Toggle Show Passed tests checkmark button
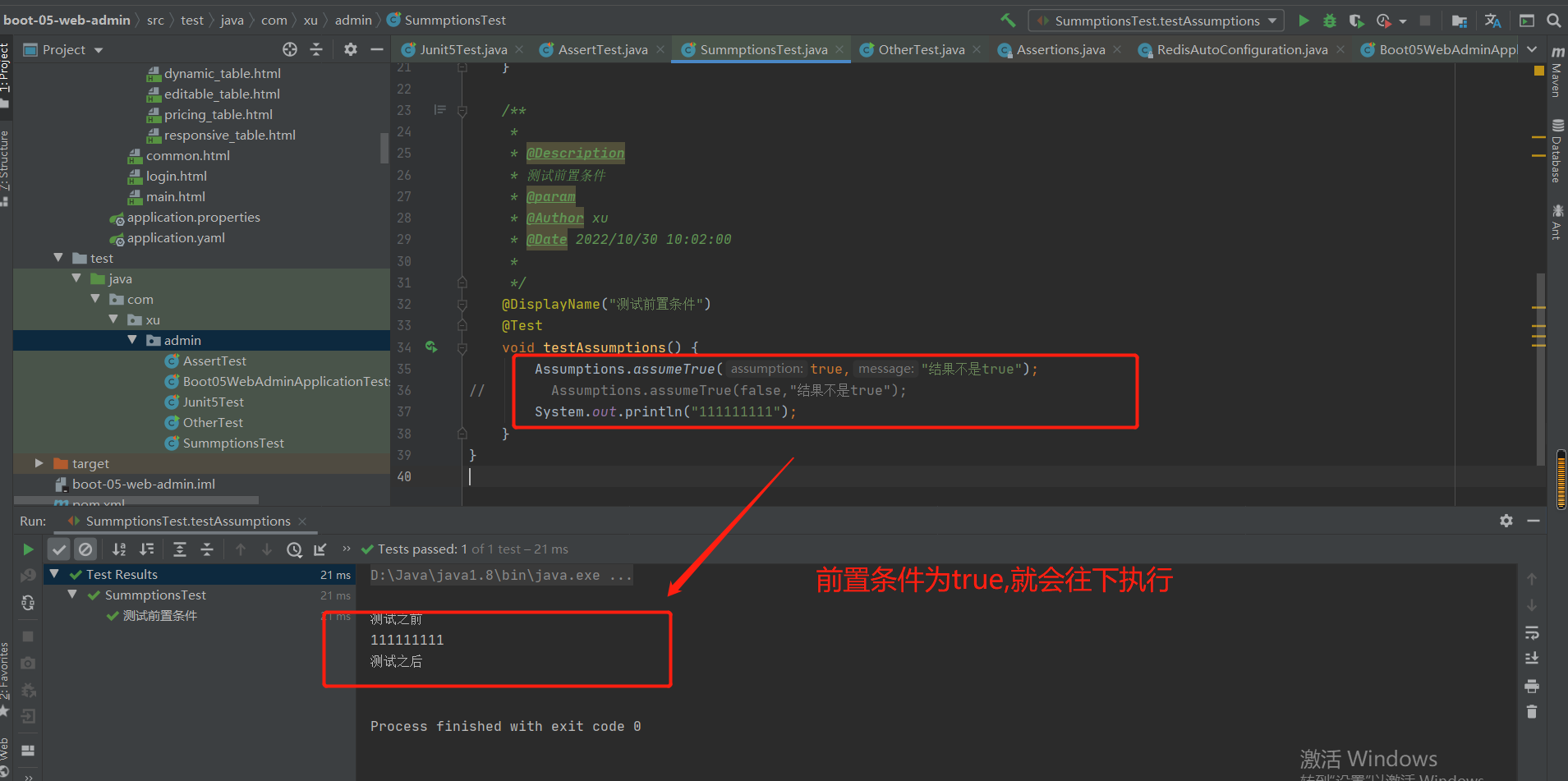 (59, 549)
